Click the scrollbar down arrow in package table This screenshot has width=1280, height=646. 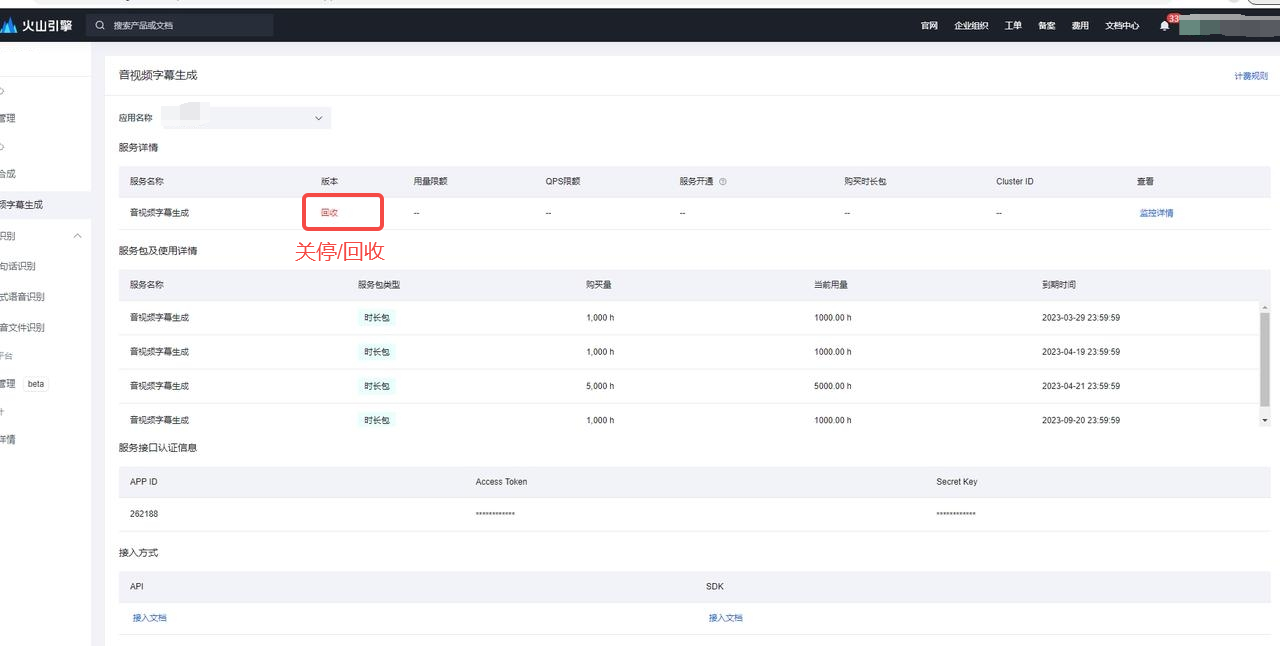[1265, 421]
